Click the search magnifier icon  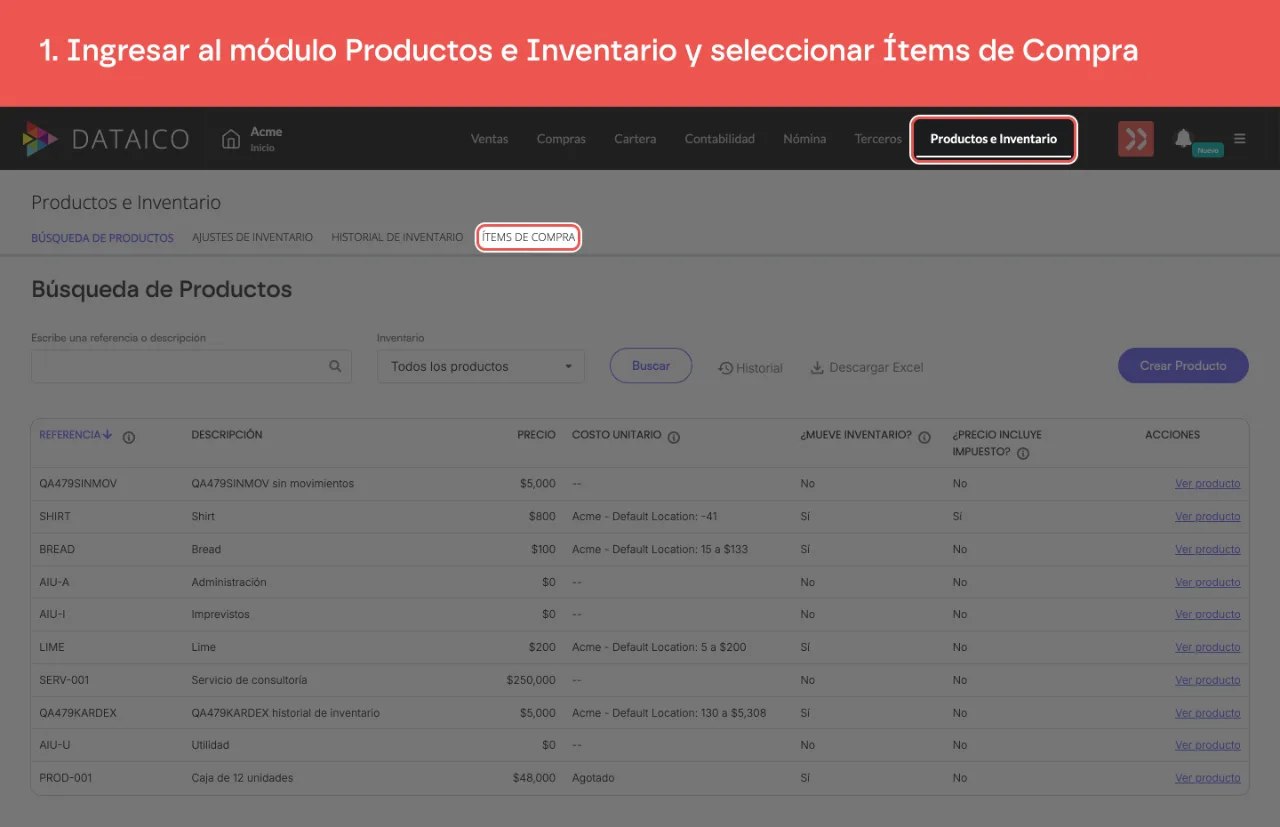point(335,366)
